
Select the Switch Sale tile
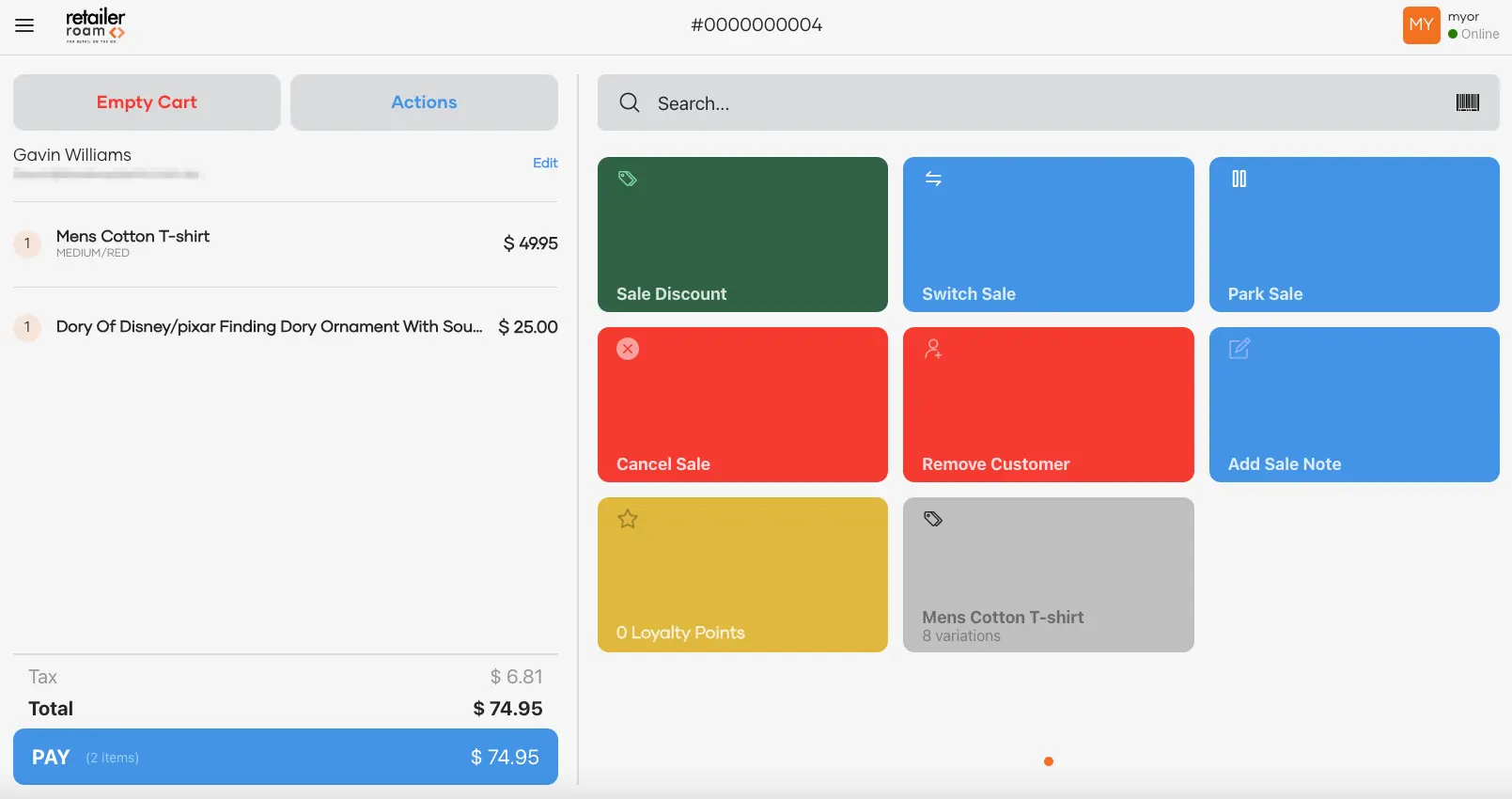1048,234
